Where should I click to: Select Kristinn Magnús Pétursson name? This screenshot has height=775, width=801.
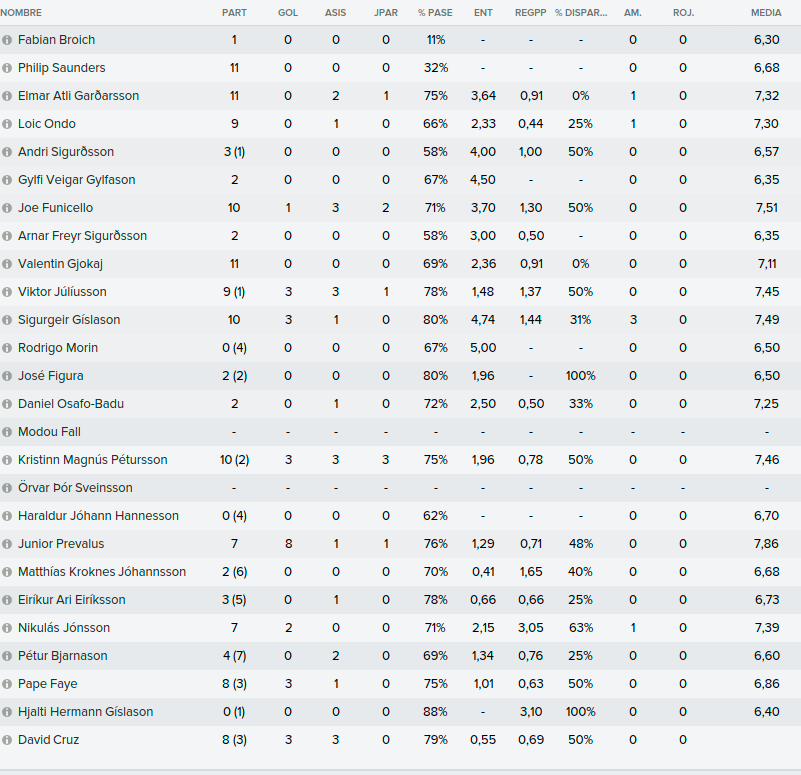pyautogui.click(x=92, y=460)
